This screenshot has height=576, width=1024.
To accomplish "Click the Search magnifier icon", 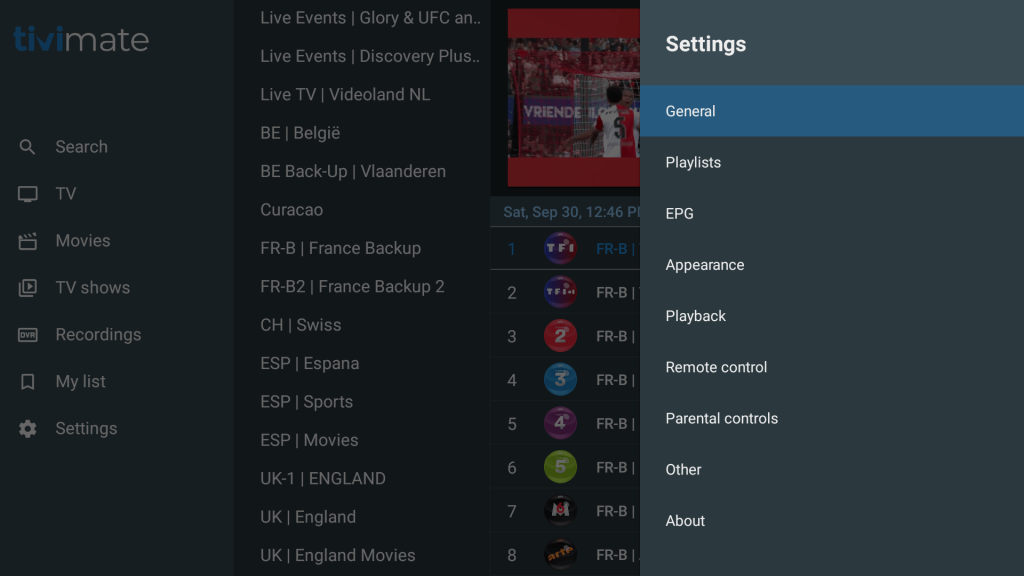I will click(28, 147).
